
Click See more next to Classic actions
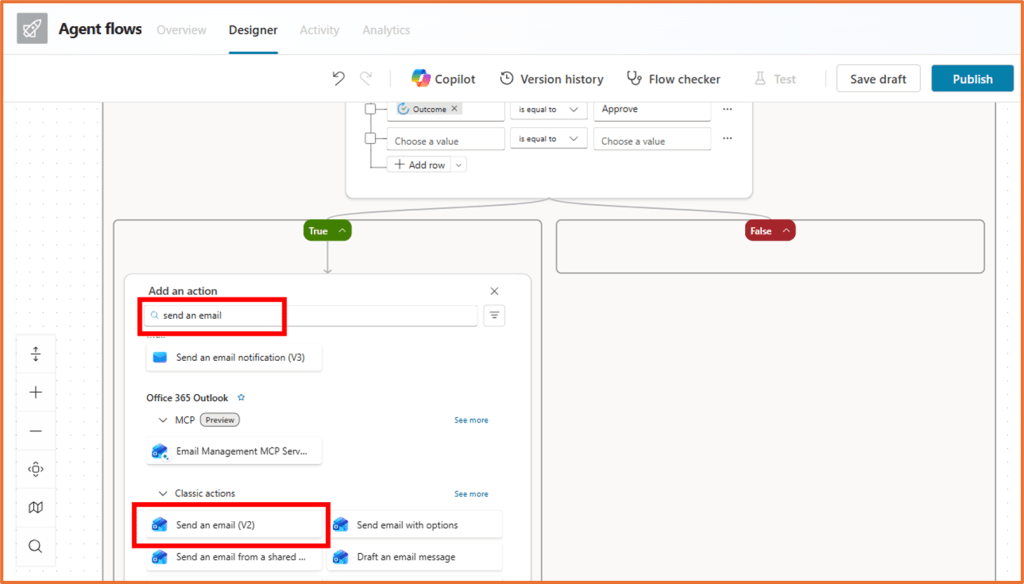[x=471, y=494]
